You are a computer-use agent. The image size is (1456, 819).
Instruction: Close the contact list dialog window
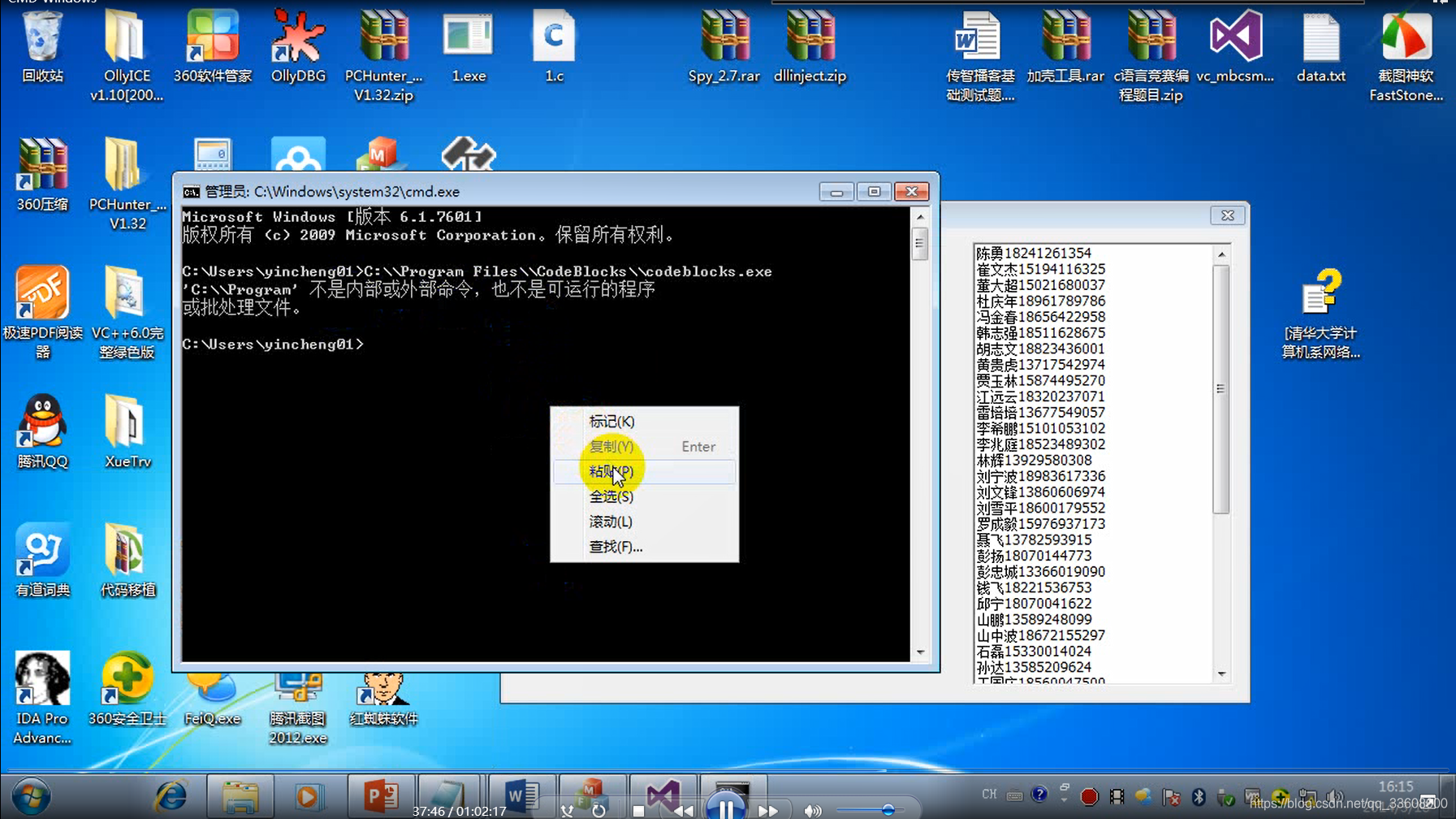click(x=1227, y=215)
